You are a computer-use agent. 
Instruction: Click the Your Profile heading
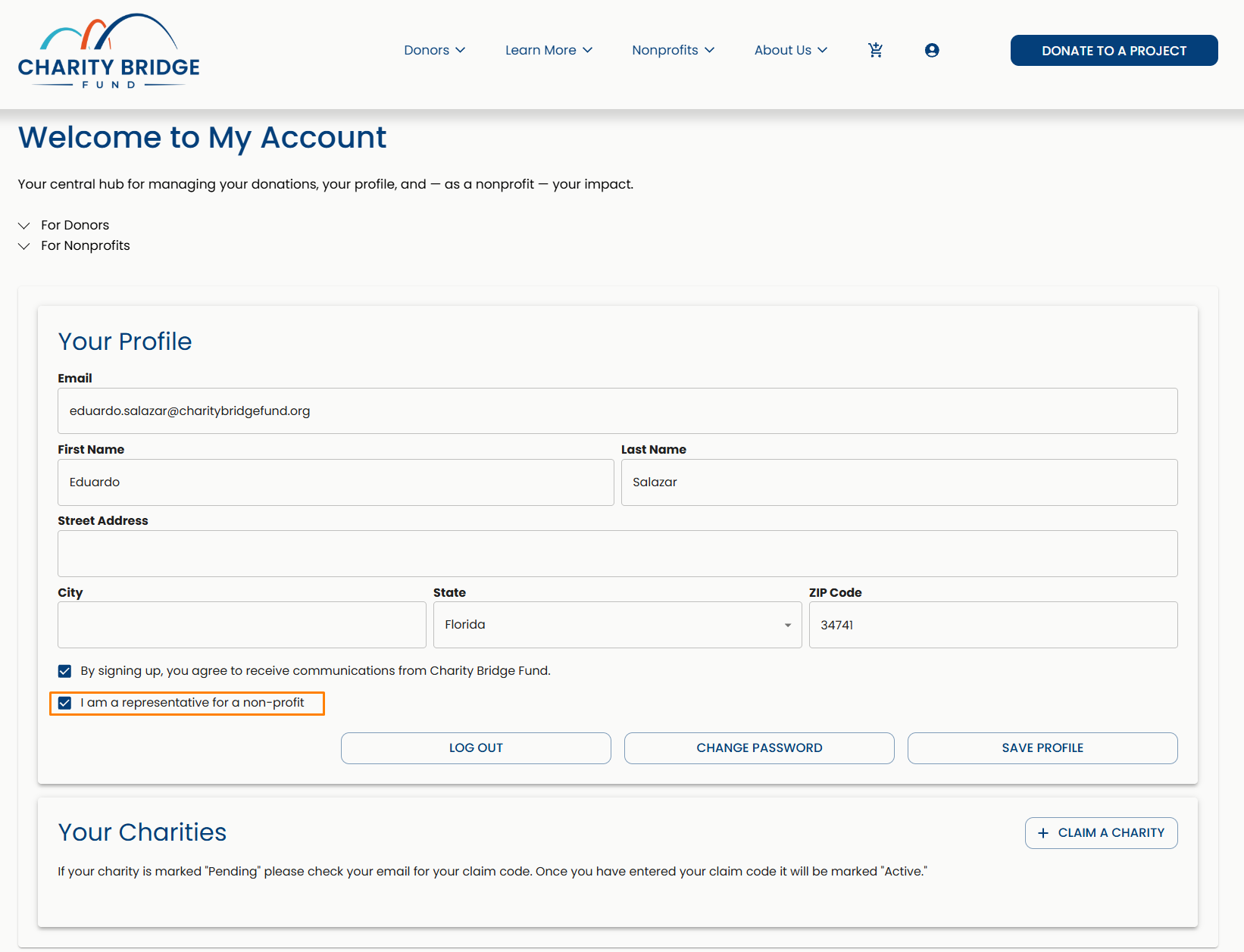[x=125, y=342]
